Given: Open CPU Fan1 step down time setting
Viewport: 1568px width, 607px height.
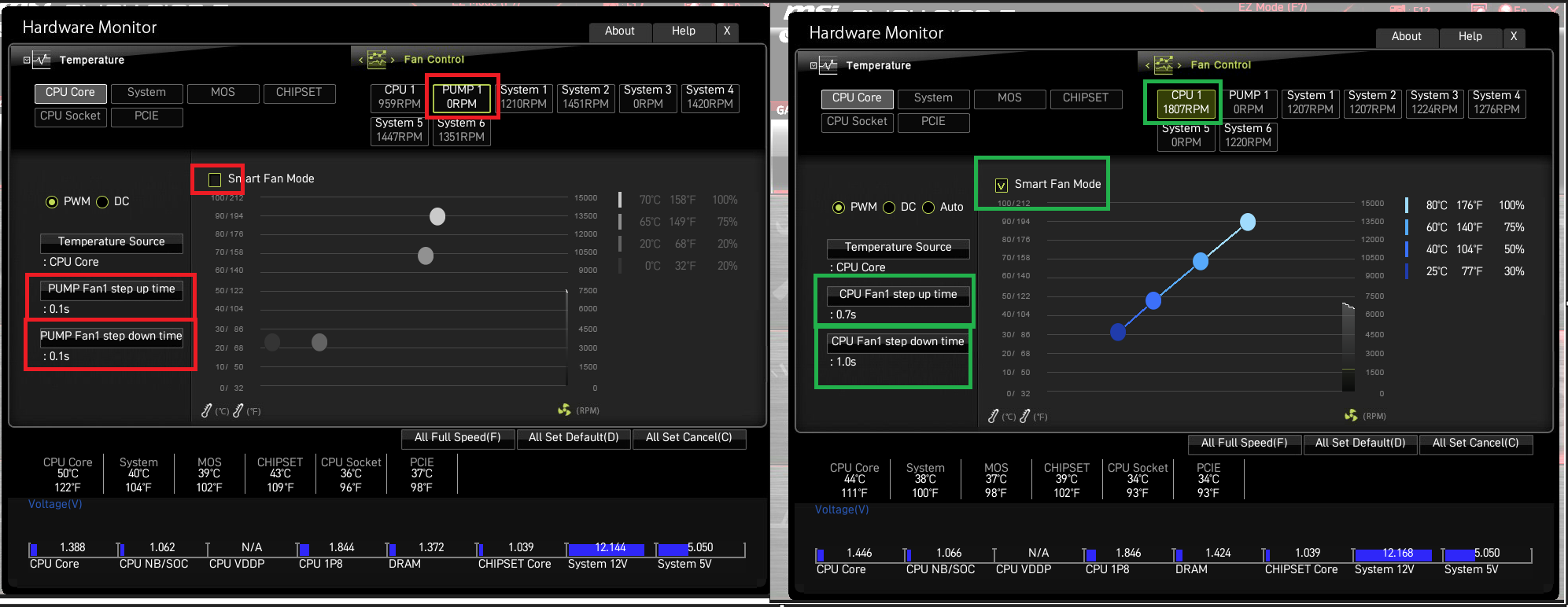Looking at the screenshot, I should (898, 342).
